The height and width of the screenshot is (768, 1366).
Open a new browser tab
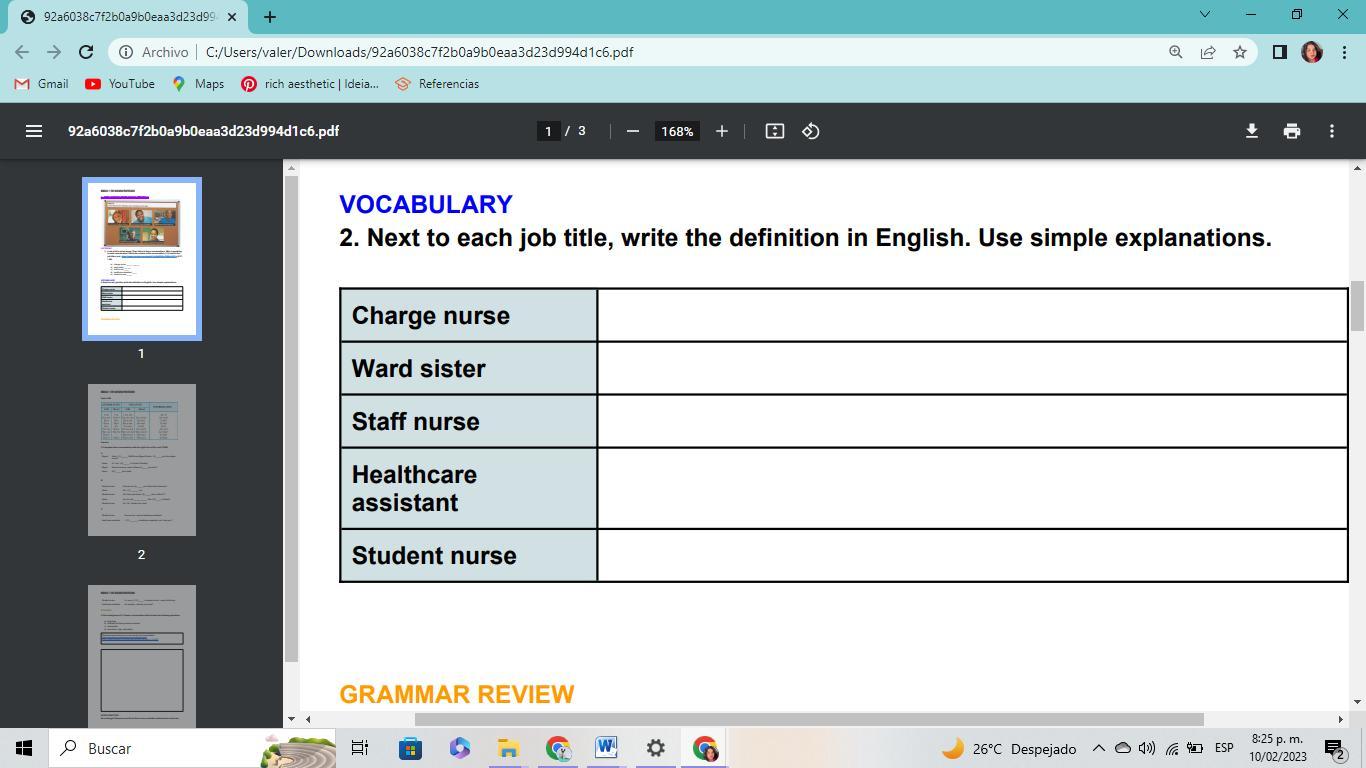[269, 17]
